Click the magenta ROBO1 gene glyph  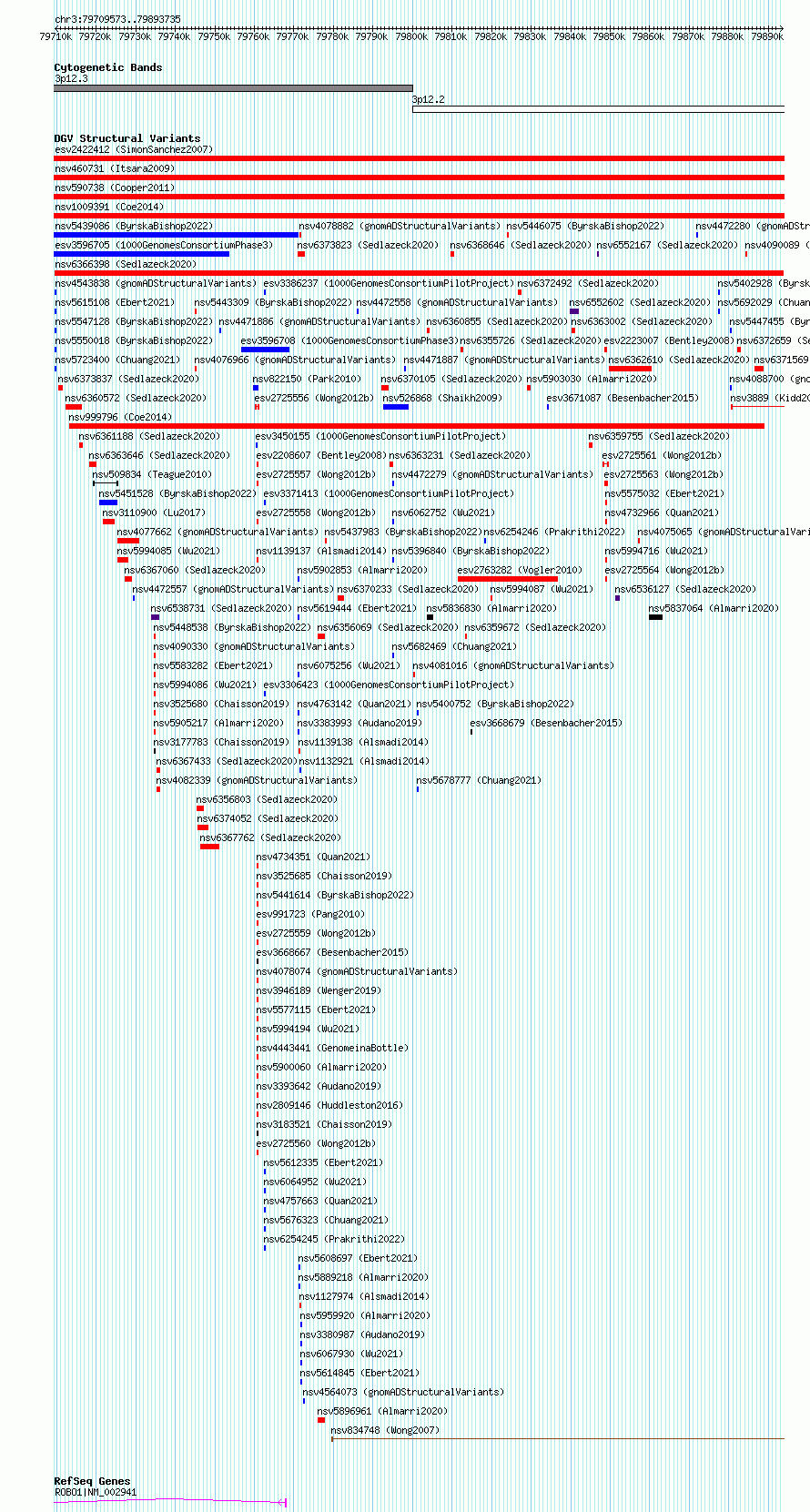[x=170, y=1502]
